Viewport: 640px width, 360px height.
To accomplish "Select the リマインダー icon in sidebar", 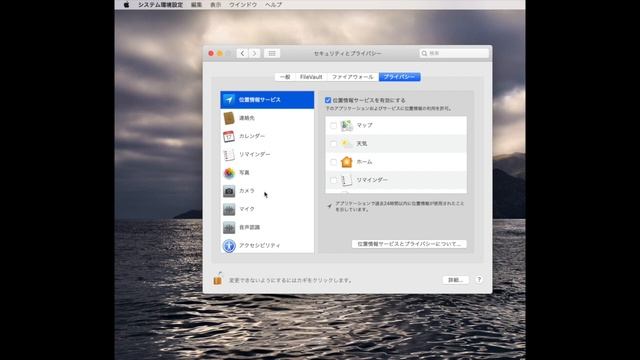I will tap(229, 155).
